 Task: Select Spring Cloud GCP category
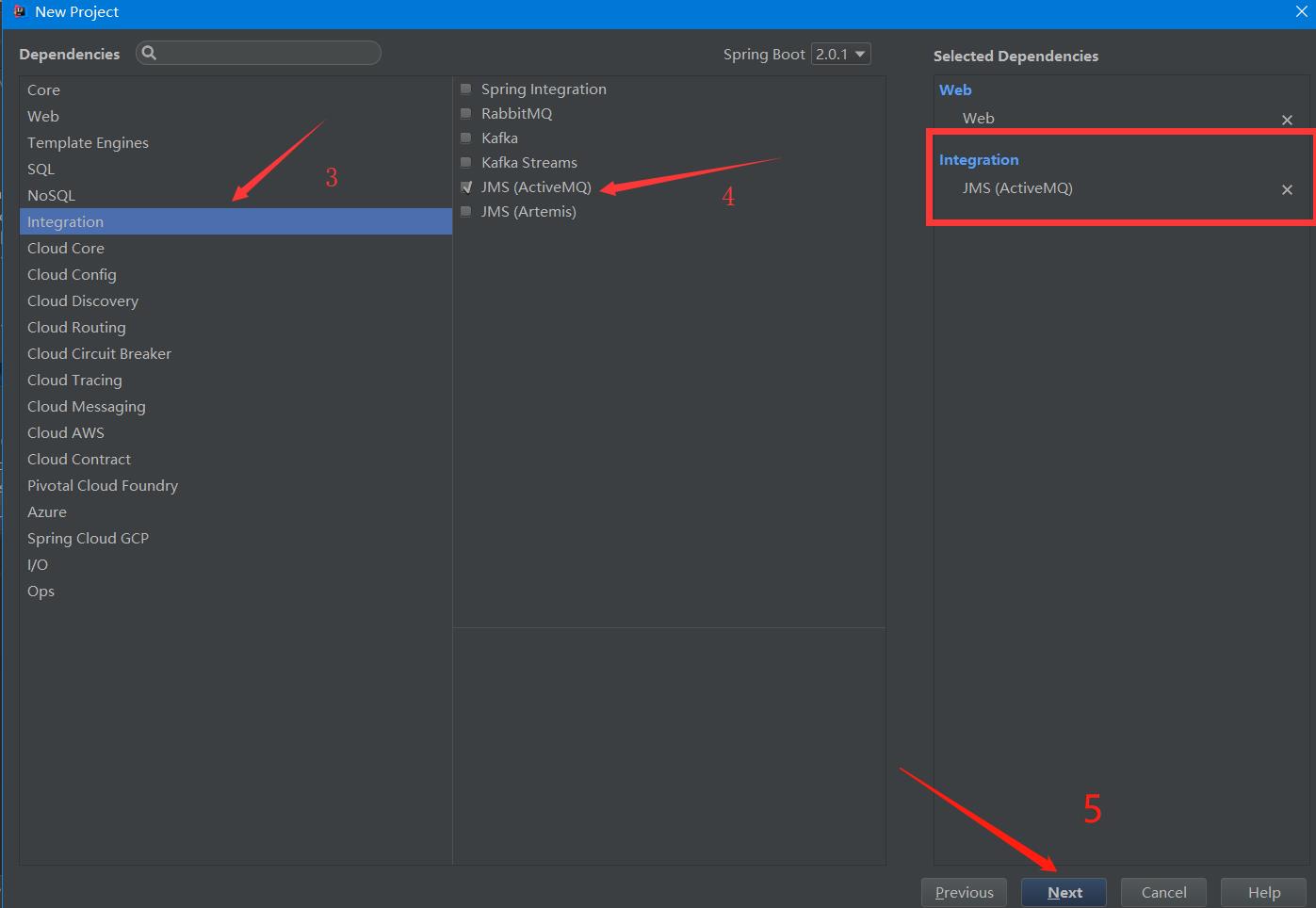pos(236,538)
